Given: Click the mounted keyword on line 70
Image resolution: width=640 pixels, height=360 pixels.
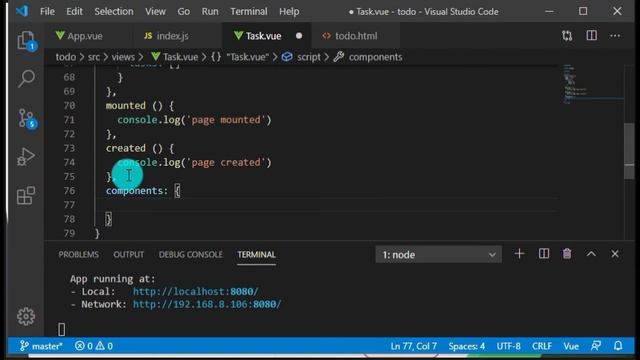Looking at the screenshot, I should tap(126, 106).
